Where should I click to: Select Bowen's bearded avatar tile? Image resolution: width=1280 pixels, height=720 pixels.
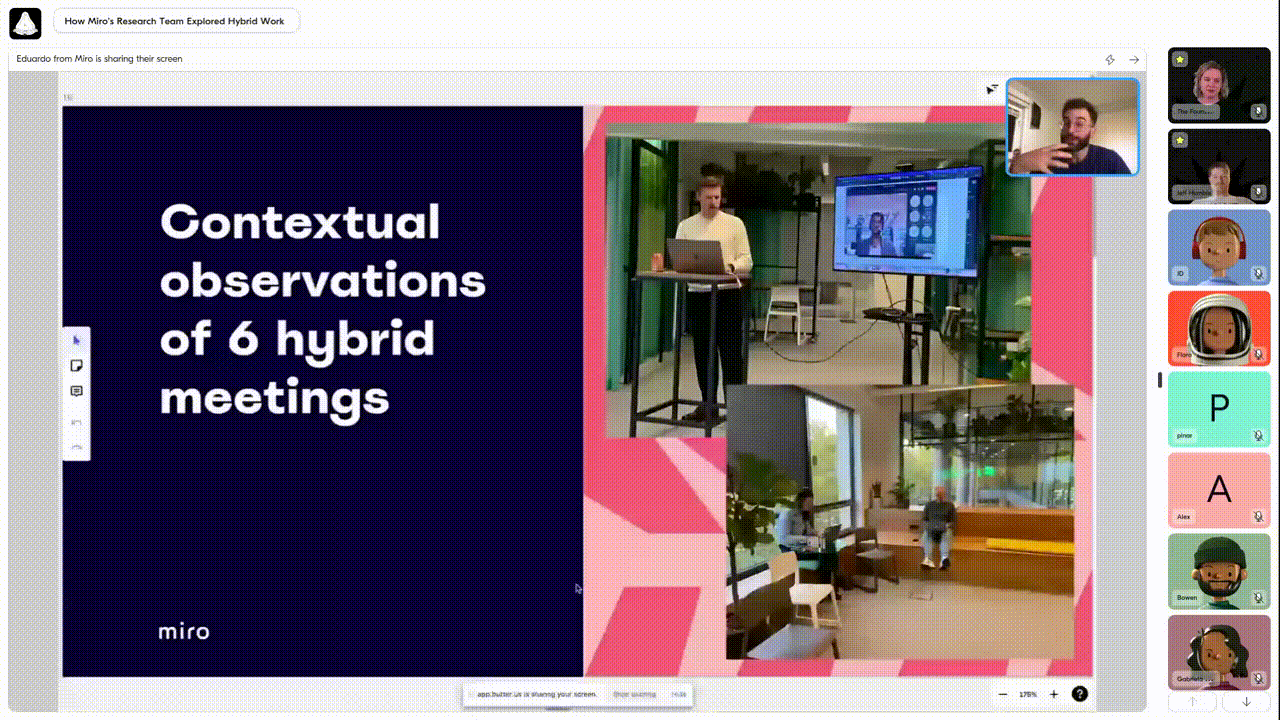[x=1219, y=571]
